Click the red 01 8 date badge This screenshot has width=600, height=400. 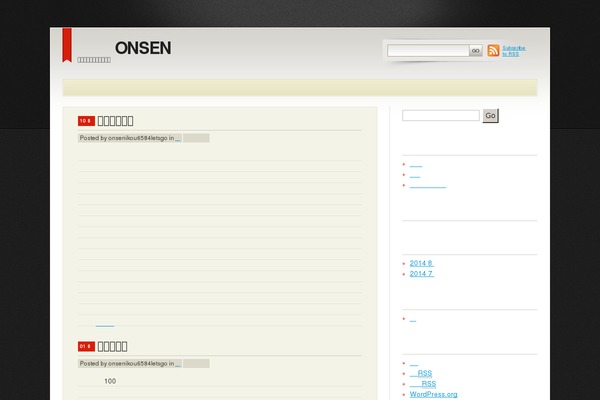tap(86, 346)
